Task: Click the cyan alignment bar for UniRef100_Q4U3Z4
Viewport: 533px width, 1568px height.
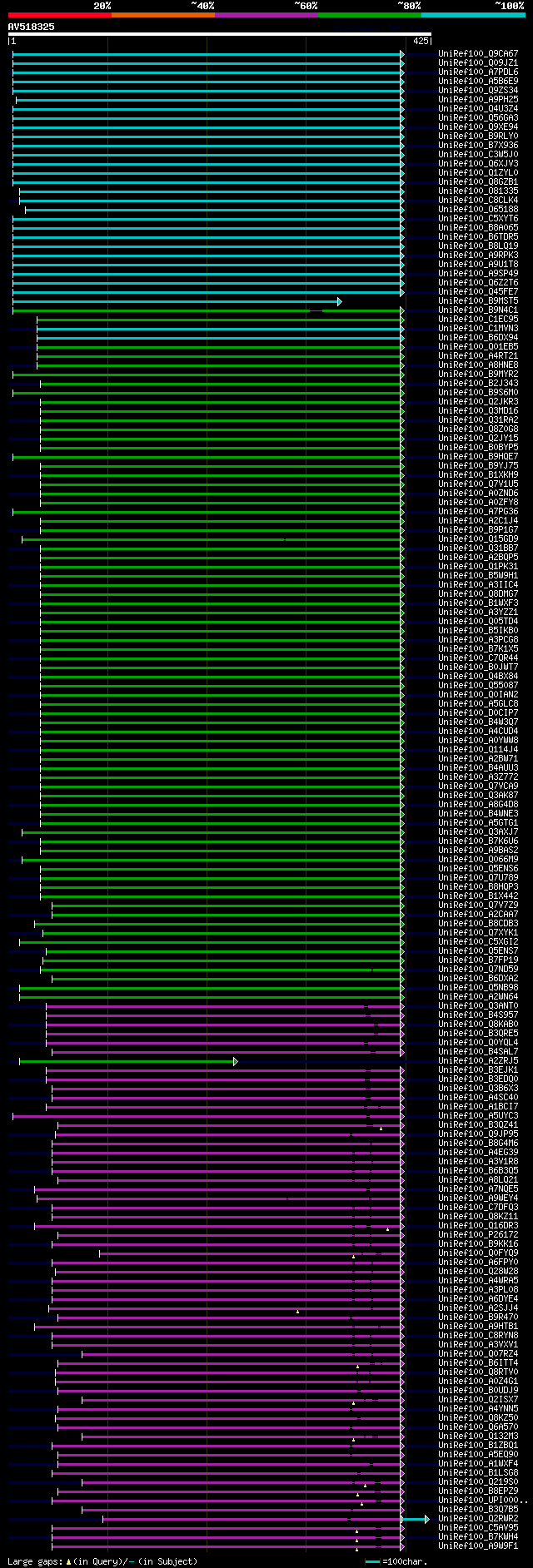Action: click(x=208, y=109)
